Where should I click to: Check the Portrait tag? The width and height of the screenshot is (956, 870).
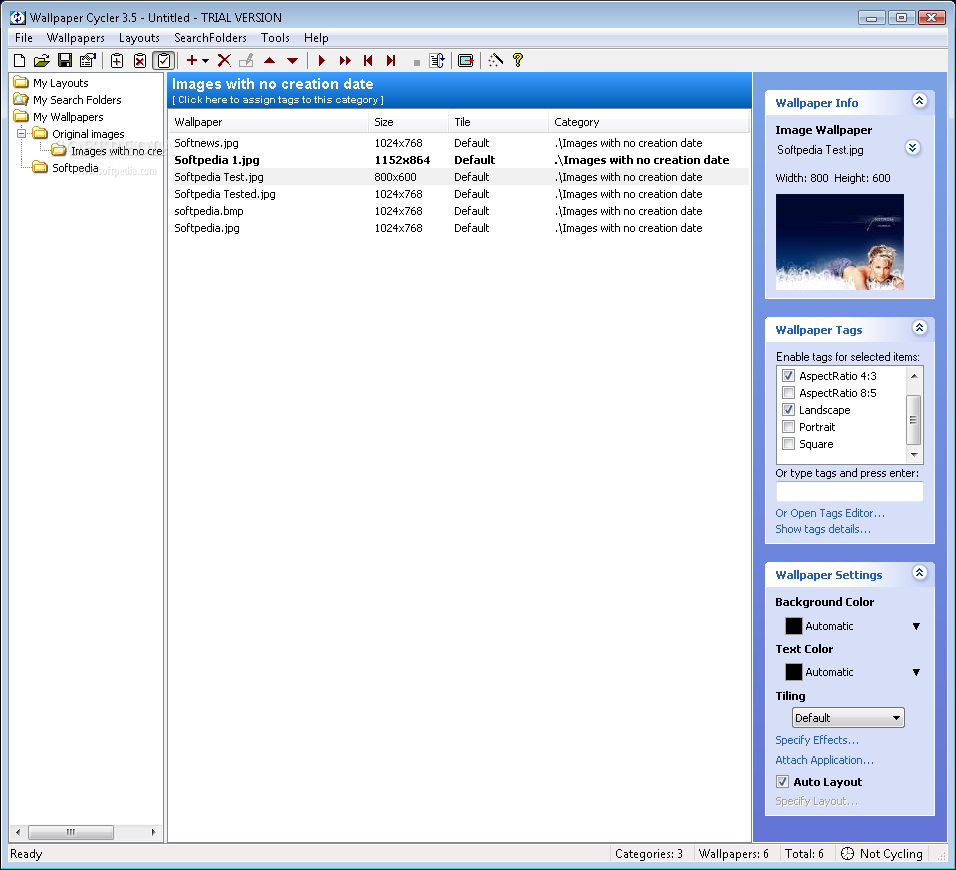[788, 427]
